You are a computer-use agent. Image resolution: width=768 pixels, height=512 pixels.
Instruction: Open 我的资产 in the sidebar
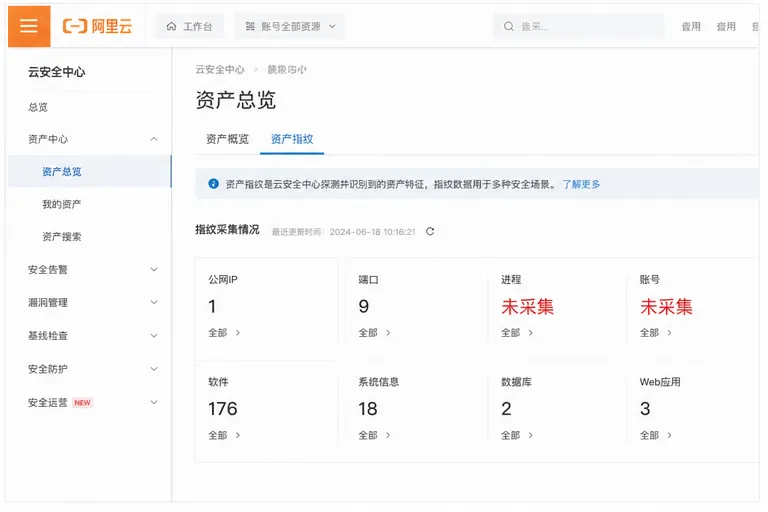click(62, 204)
